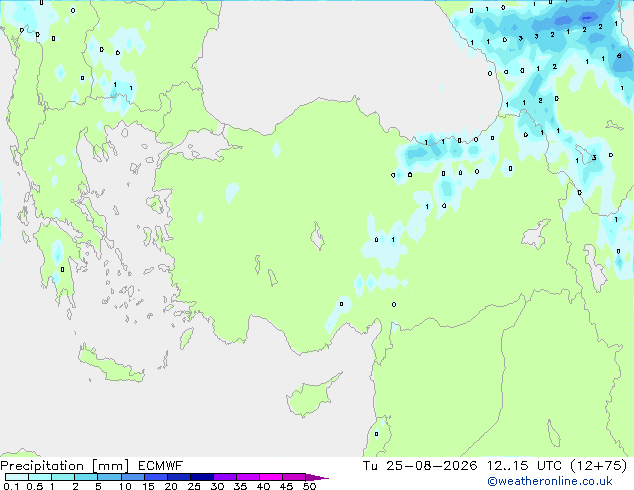Select the (12+75) forecast offset text
This screenshot has width=634, height=490.
(x=599, y=466)
